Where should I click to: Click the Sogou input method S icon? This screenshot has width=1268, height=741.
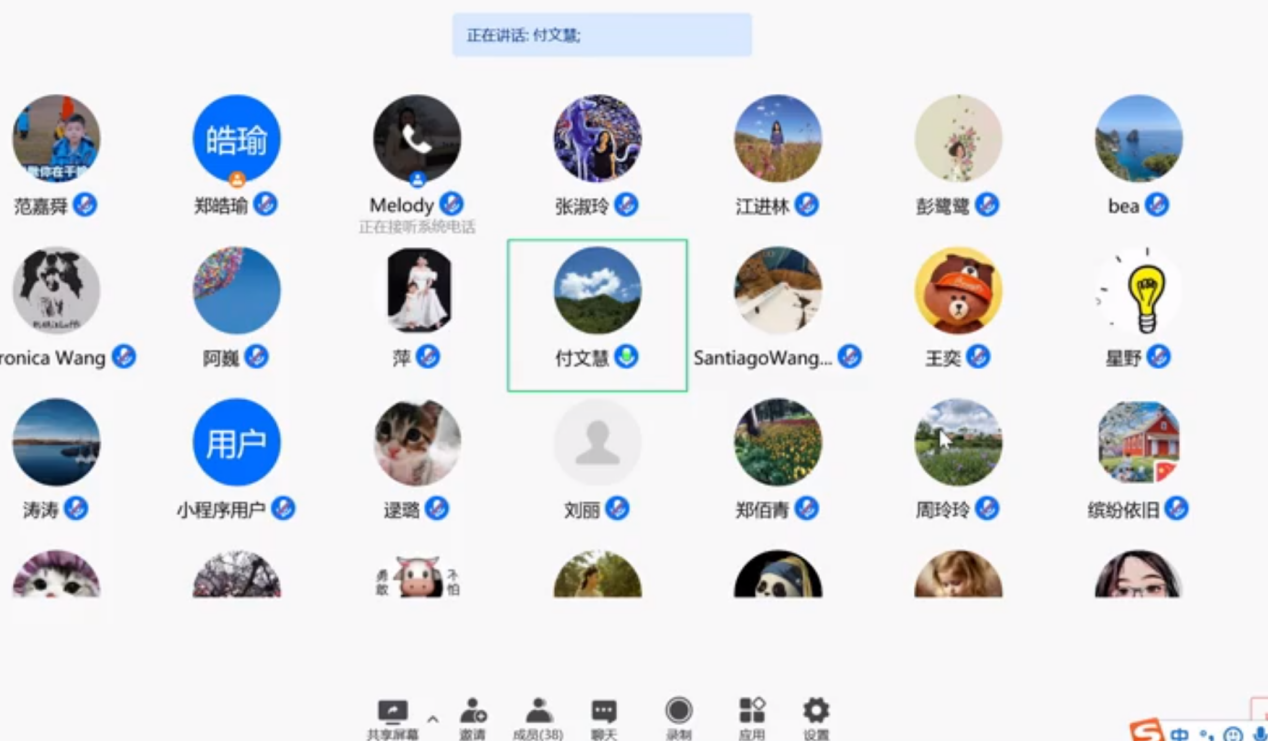click(1147, 731)
